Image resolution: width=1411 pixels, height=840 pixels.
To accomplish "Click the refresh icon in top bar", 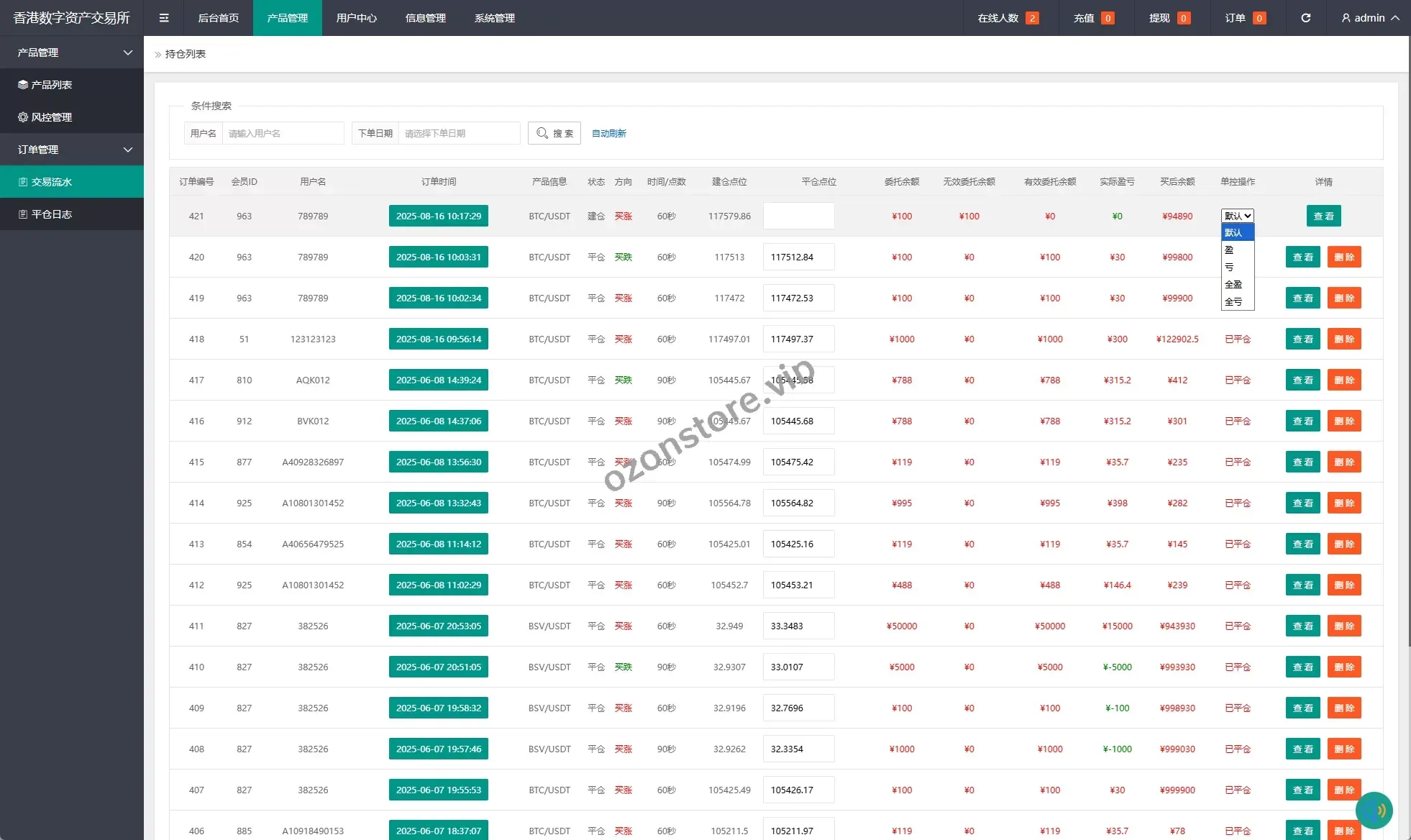I will tap(1305, 18).
